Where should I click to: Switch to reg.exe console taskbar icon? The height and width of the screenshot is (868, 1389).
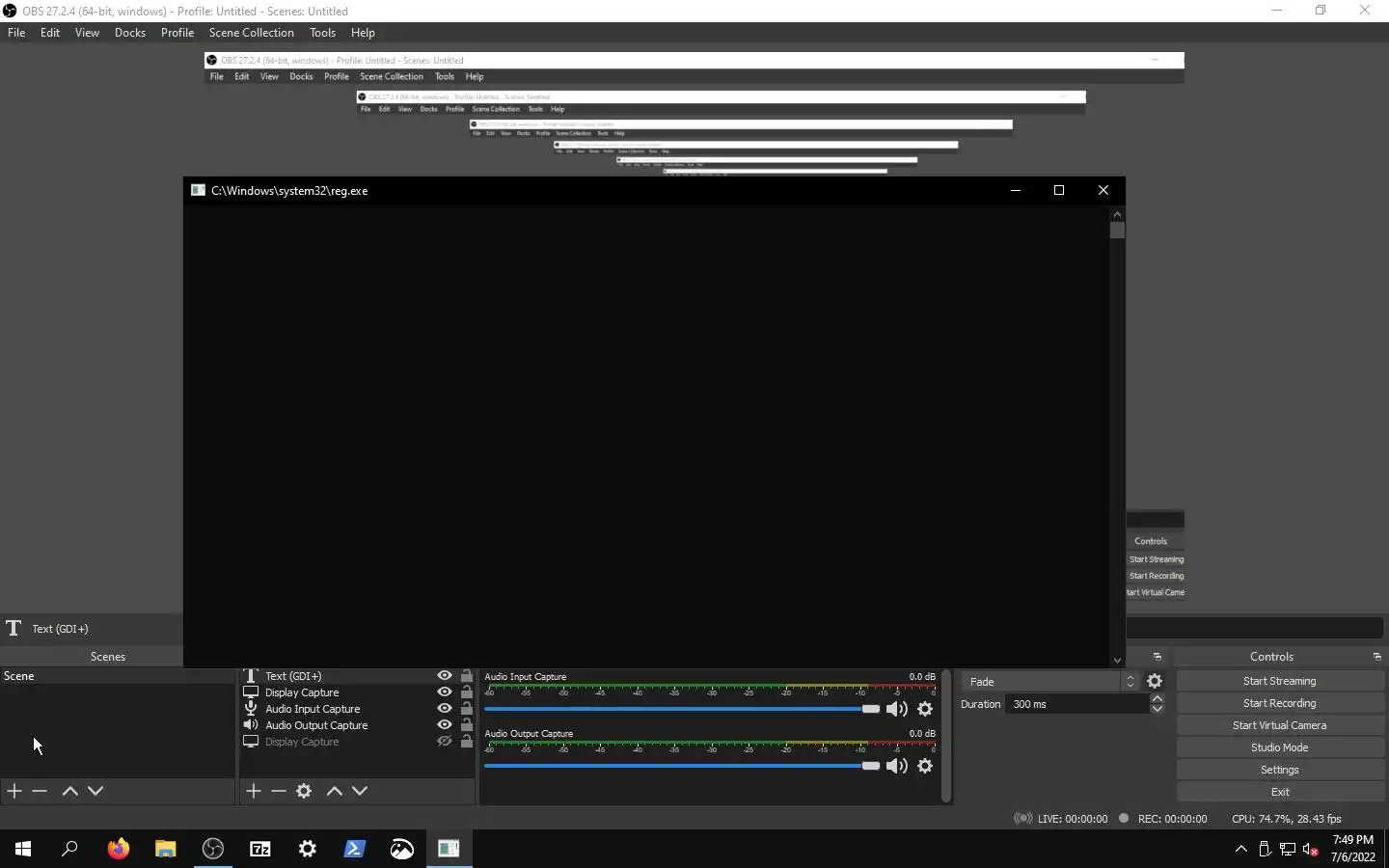click(x=449, y=849)
